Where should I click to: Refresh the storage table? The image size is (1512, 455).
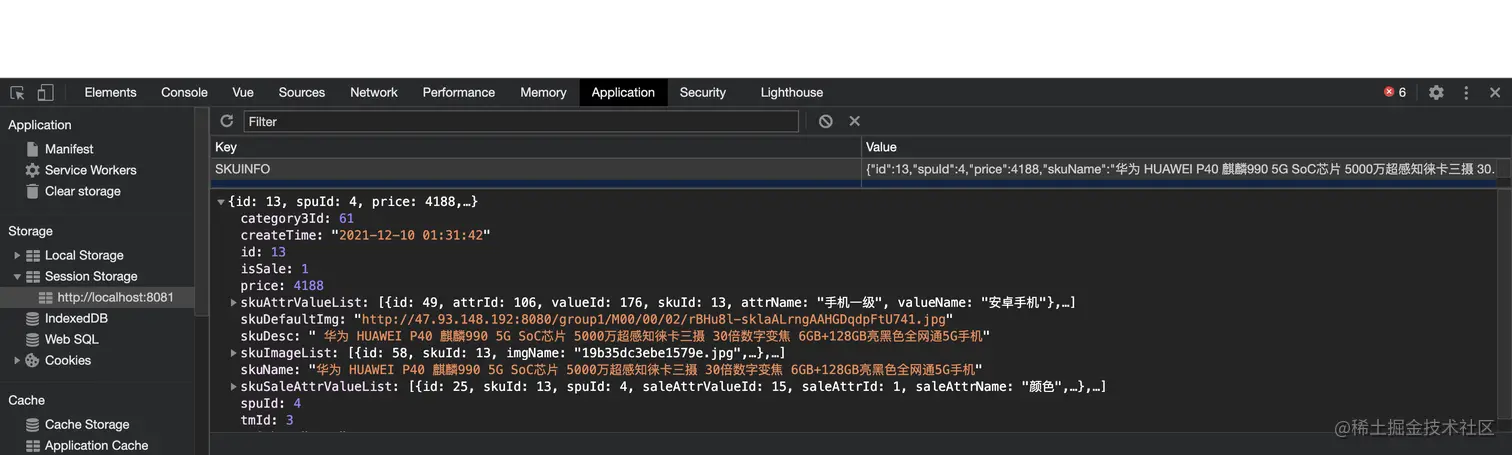(x=227, y=121)
